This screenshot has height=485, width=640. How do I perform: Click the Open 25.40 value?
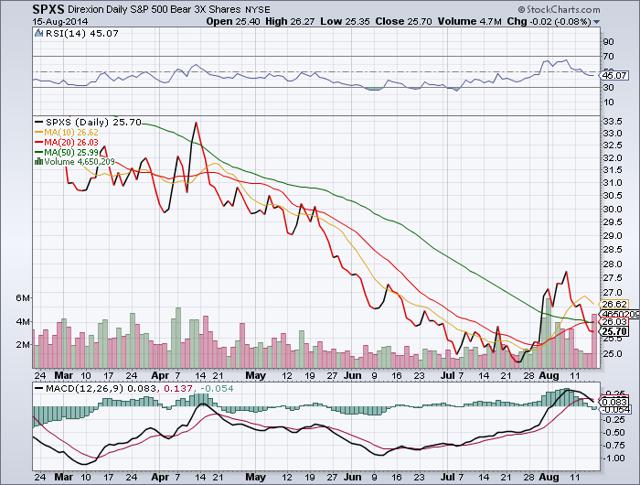(233, 22)
